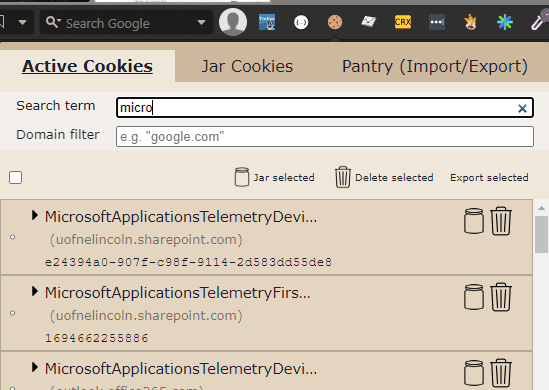The width and height of the screenshot is (549, 390).
Task: Jar the sharepoint TelemetryDevi cookie
Action: (x=474, y=221)
